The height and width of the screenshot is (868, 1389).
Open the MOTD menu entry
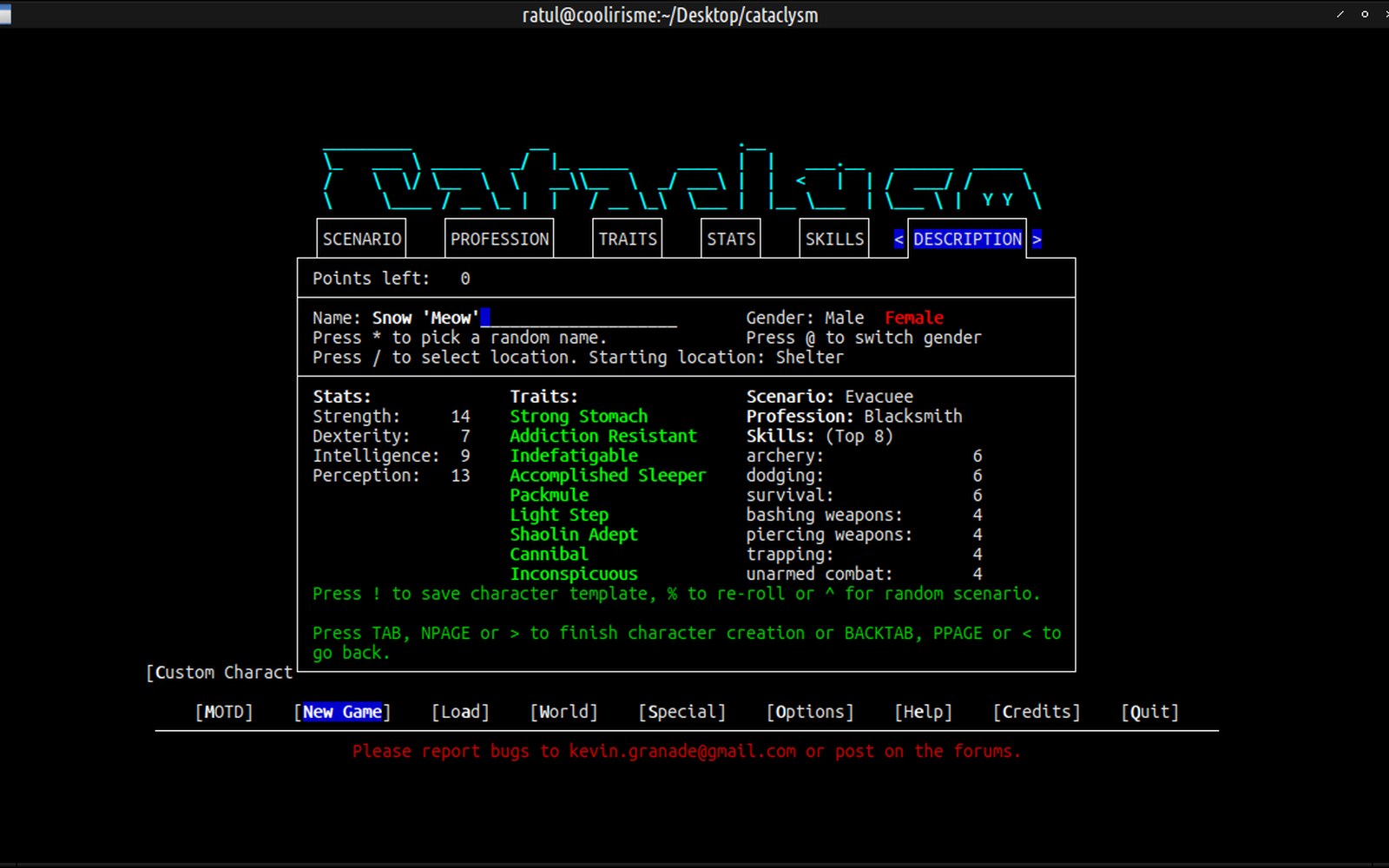coord(224,712)
